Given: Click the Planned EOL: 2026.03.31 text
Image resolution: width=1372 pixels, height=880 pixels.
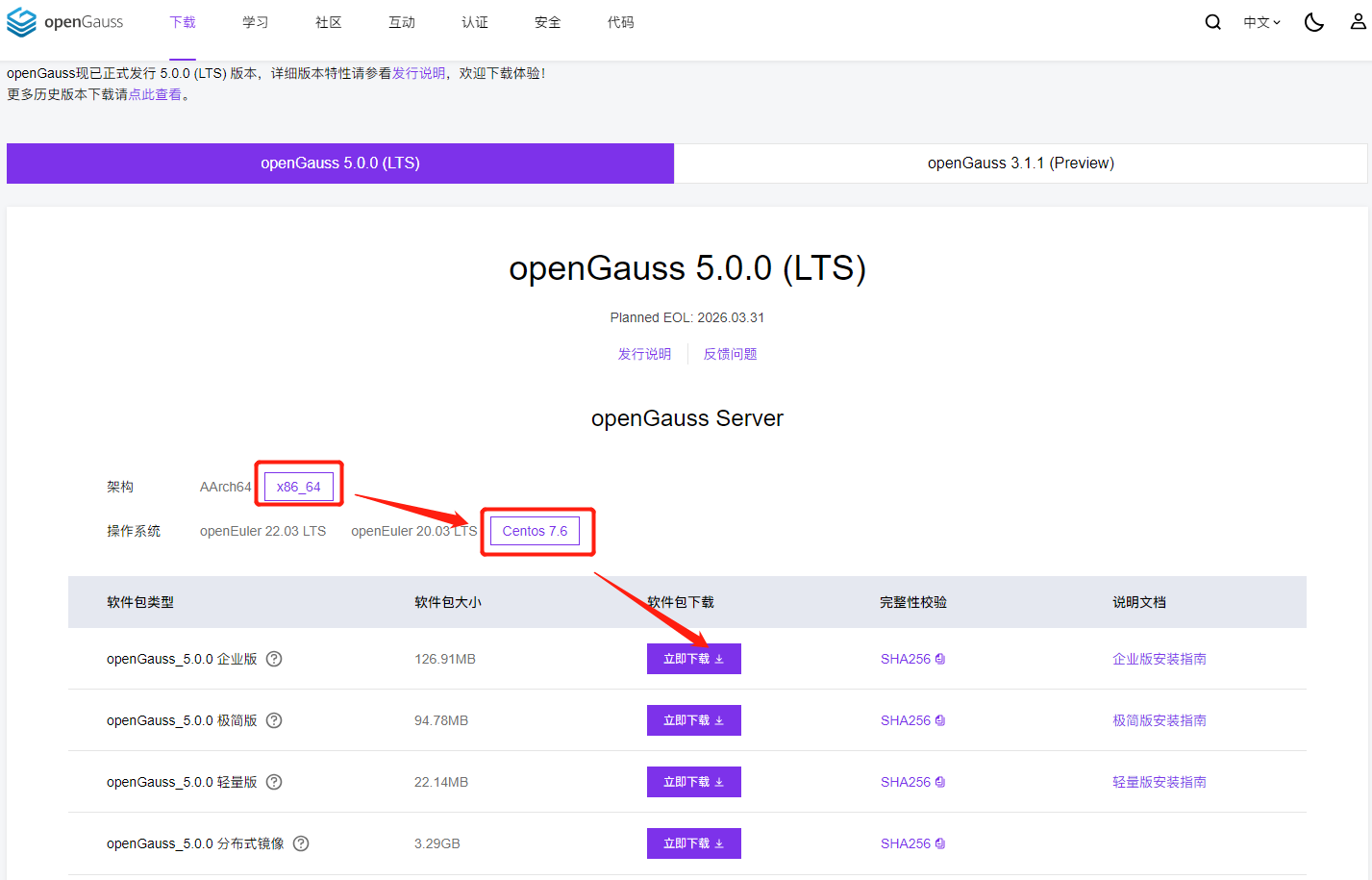Looking at the screenshot, I should tap(687, 317).
